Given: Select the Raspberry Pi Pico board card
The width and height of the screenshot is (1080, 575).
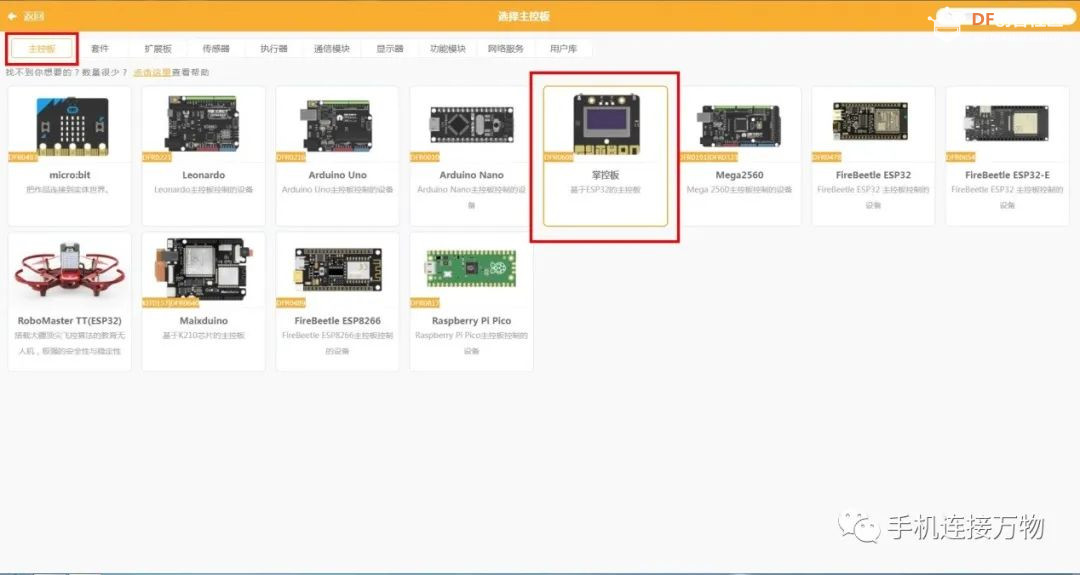Looking at the screenshot, I should click(x=471, y=302).
